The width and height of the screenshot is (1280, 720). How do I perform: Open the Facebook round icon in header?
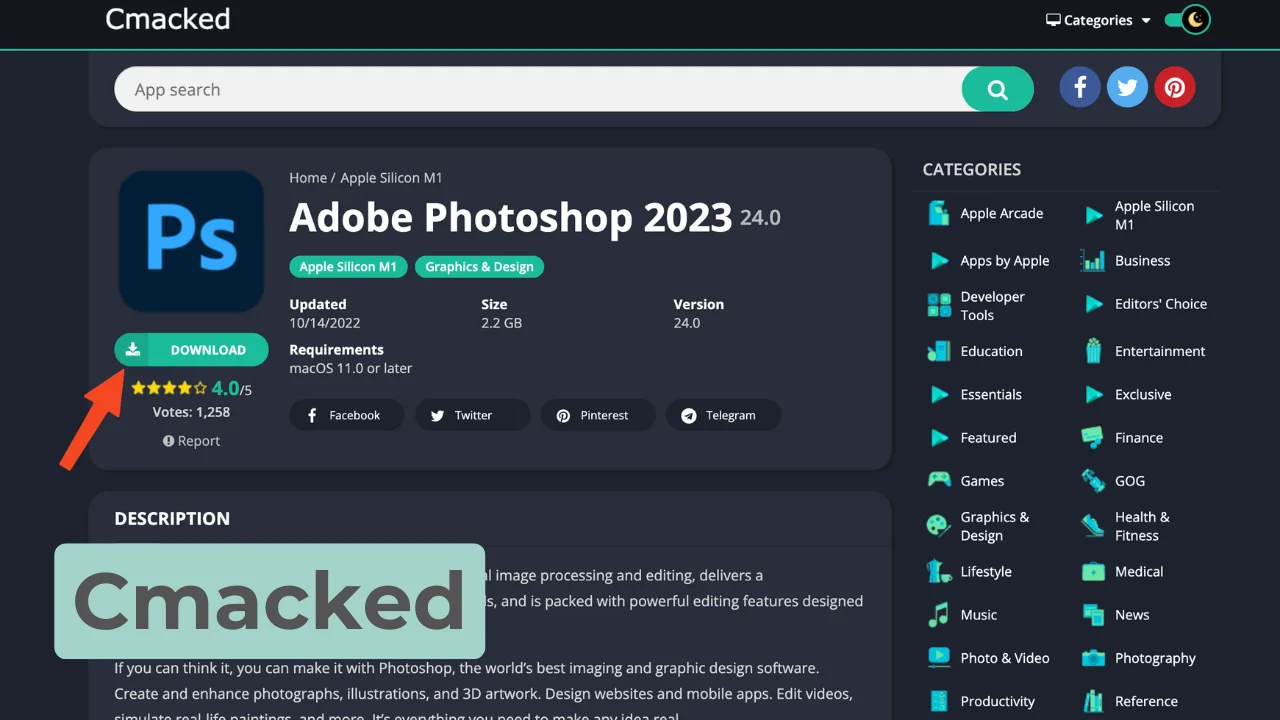(1080, 88)
